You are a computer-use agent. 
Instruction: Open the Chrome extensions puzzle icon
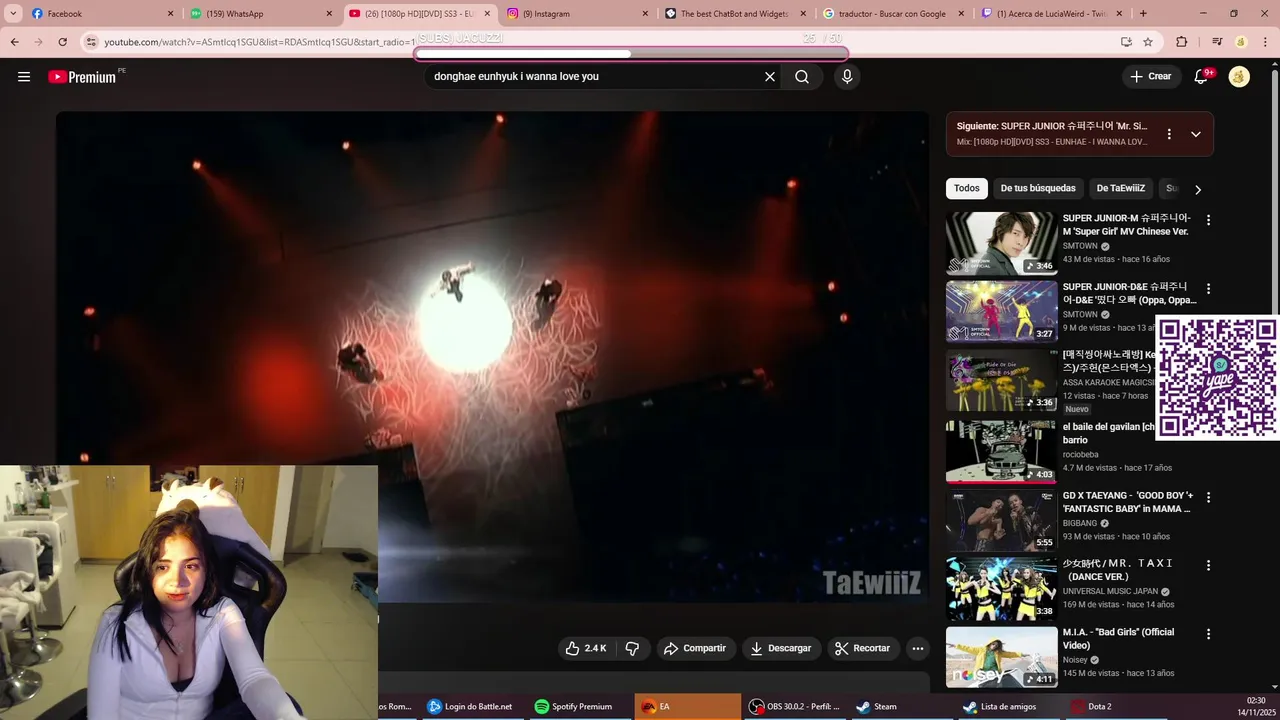coord(1182,42)
